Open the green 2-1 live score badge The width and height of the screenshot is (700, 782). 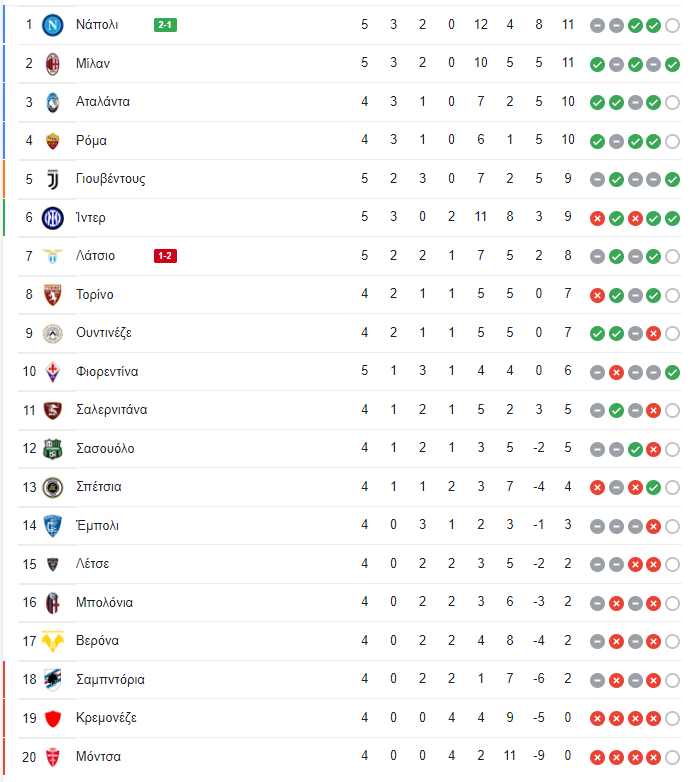[165, 25]
